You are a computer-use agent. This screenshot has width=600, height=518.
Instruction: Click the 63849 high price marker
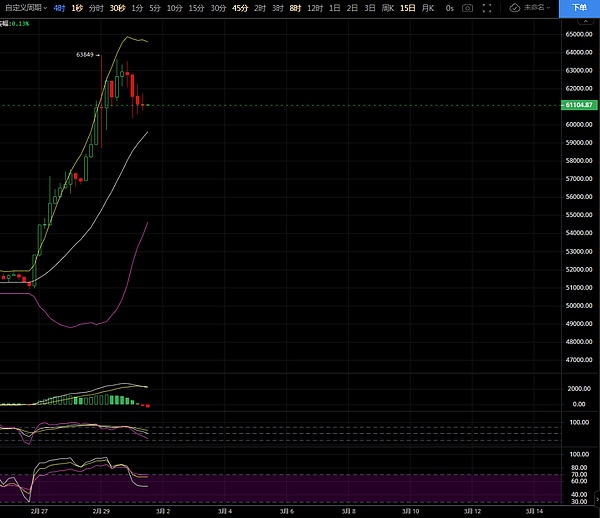pyautogui.click(x=85, y=55)
